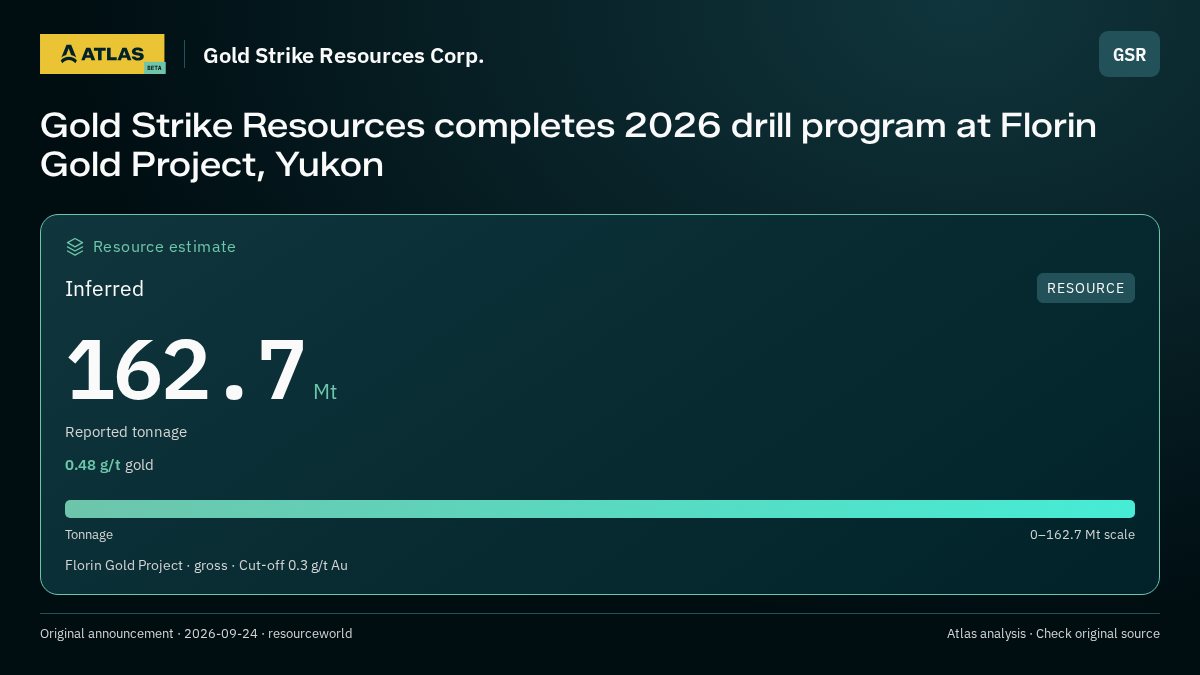Image resolution: width=1200 pixels, height=675 pixels.
Task: Click the drill program headline text
Action: 568,145
